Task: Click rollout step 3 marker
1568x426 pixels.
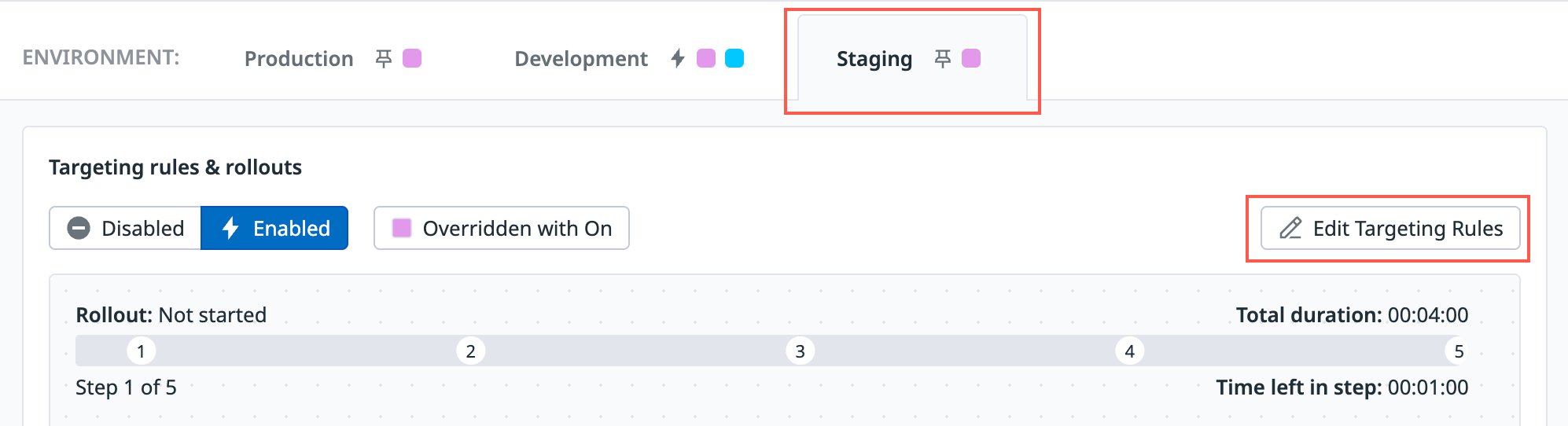Action: [x=800, y=351]
